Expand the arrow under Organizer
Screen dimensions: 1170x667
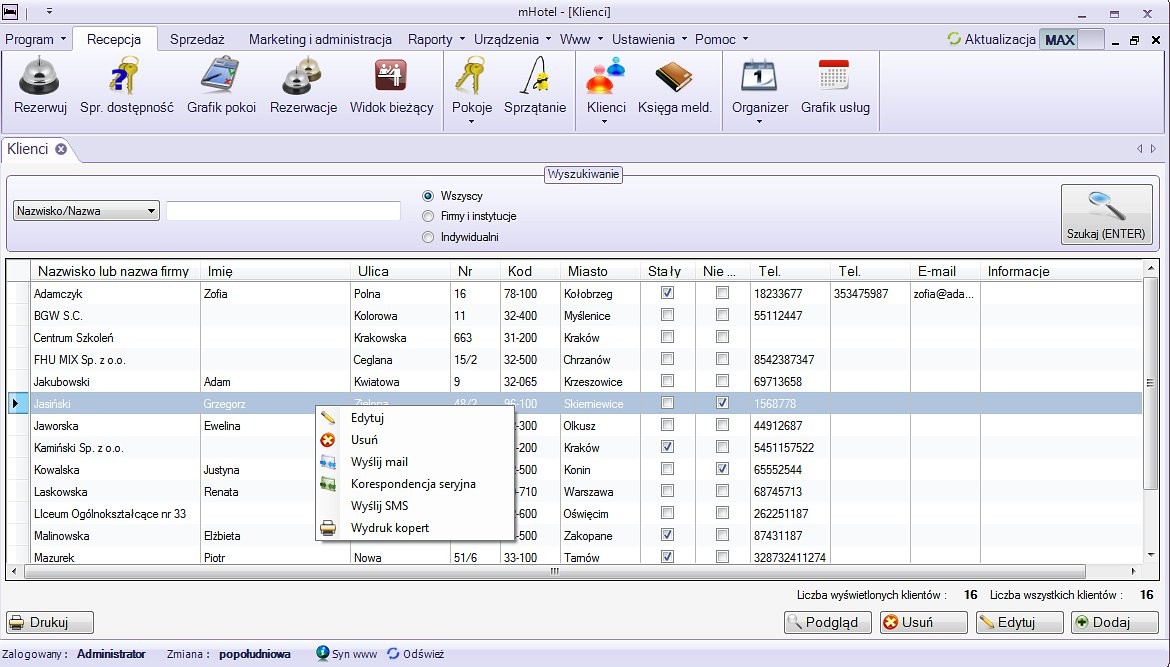coord(759,122)
